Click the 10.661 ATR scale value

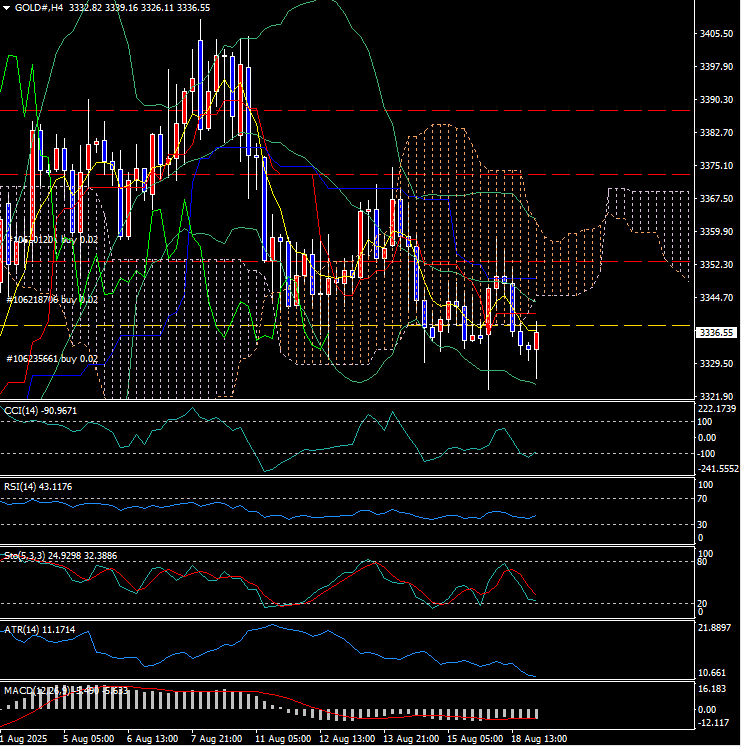712,673
